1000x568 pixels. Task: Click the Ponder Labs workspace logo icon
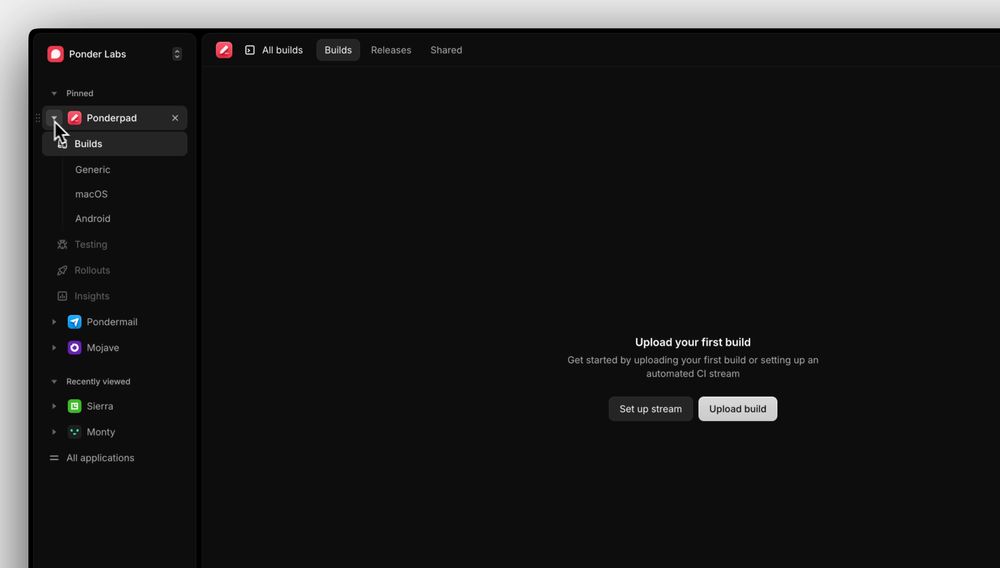55,54
